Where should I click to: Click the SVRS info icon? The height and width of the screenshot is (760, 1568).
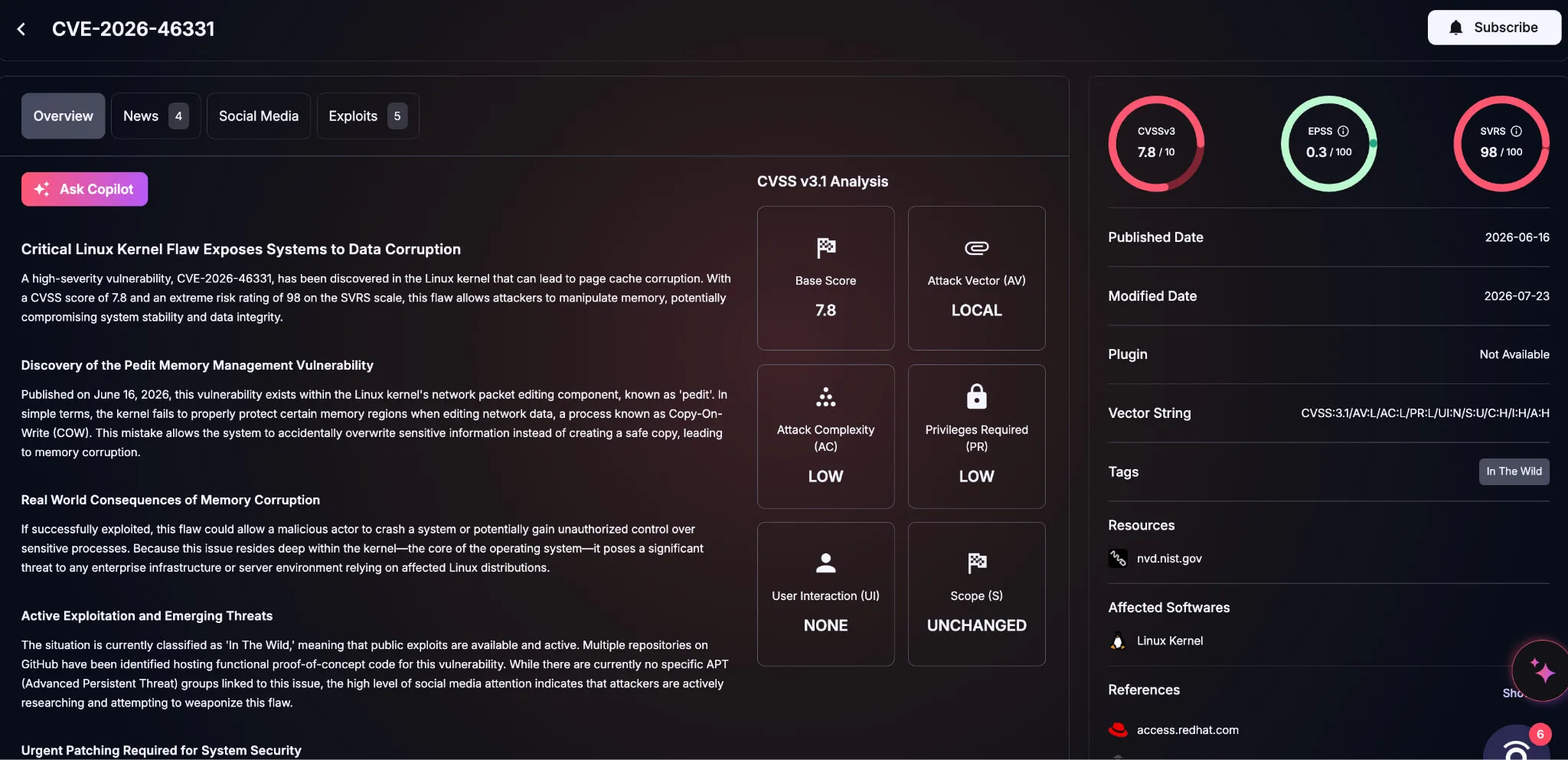(x=1516, y=132)
